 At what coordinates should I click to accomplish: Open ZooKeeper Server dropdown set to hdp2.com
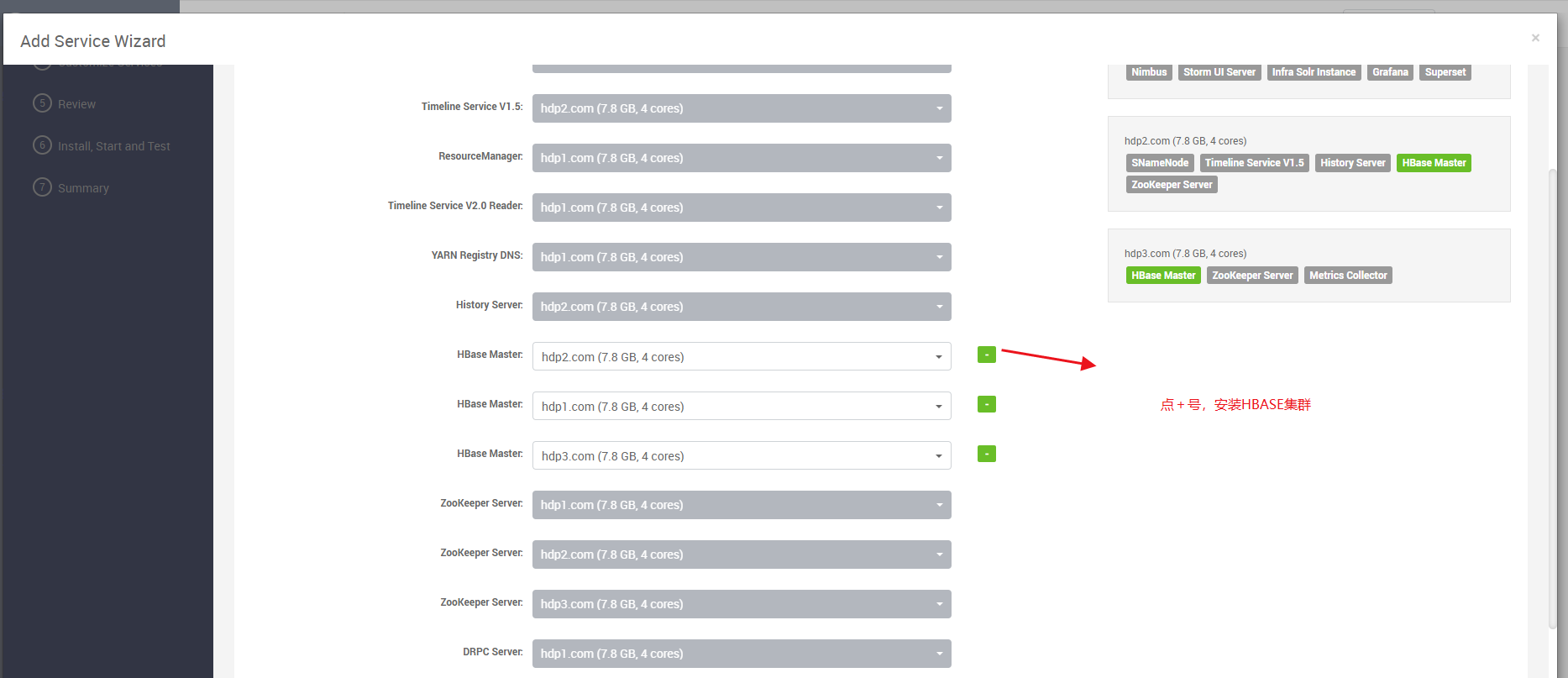742,554
